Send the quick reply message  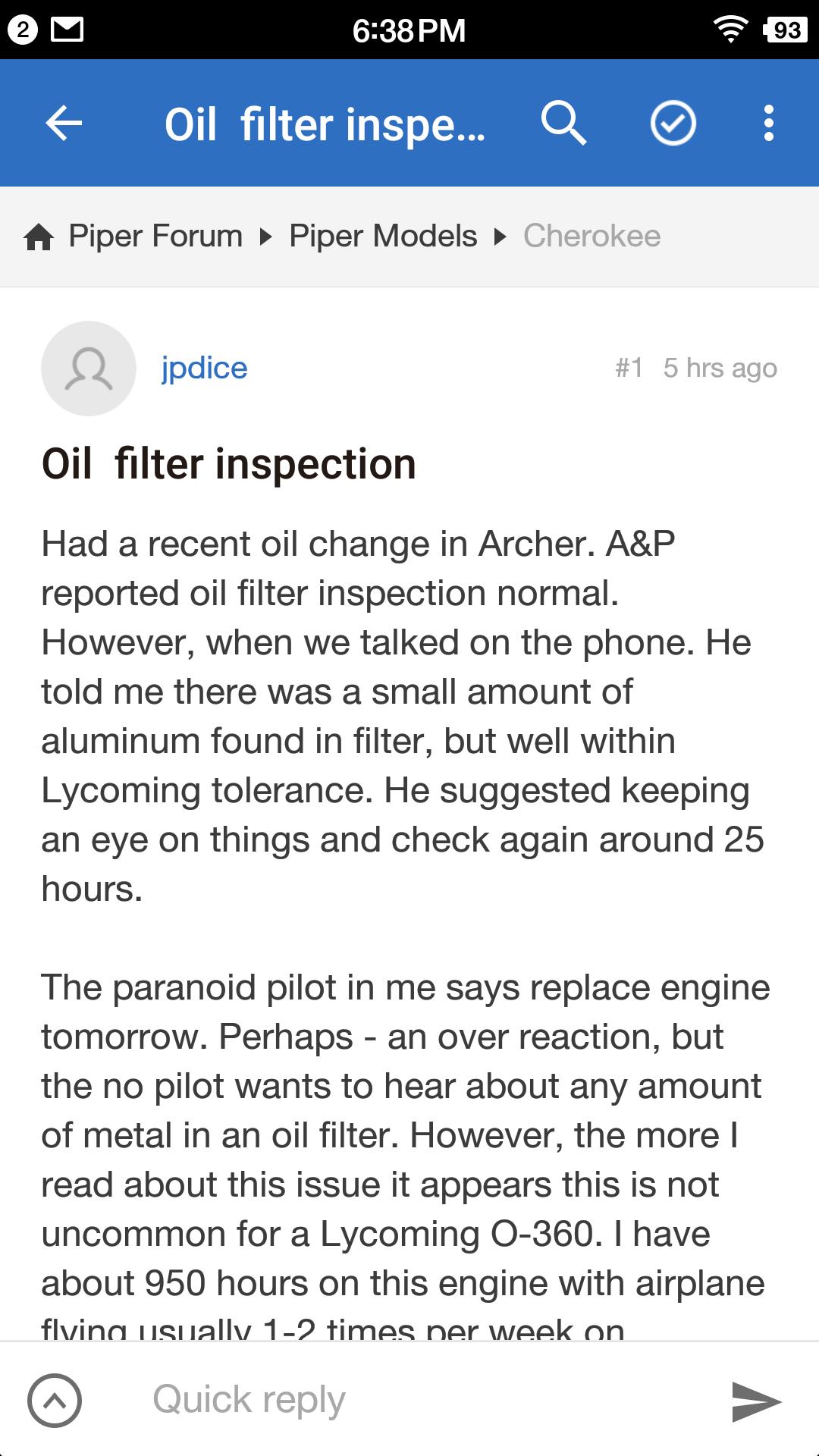[758, 1399]
